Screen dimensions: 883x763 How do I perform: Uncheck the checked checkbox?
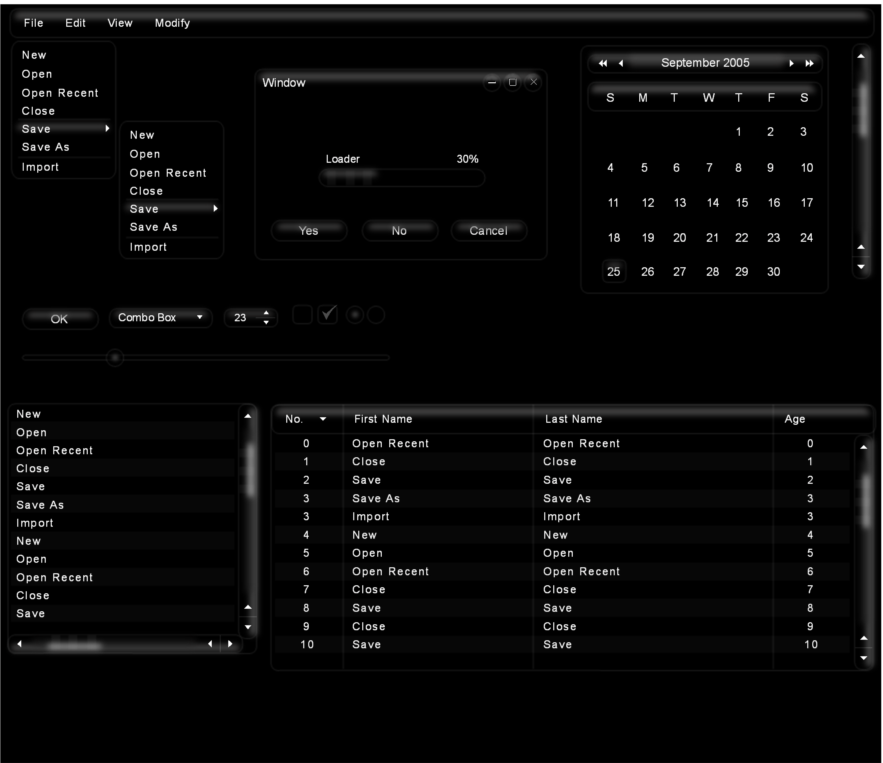pos(327,315)
